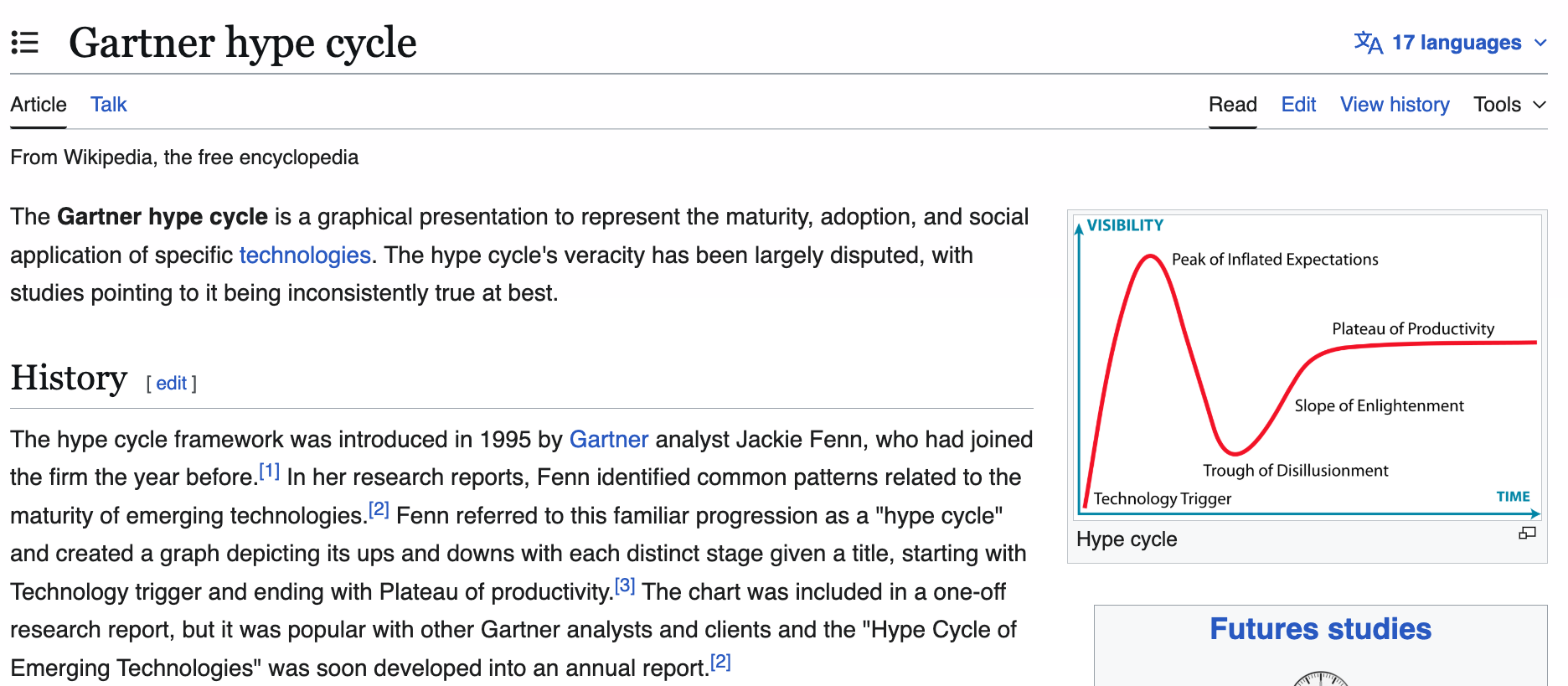Select the Article tab
The height and width of the screenshot is (686, 1568).
[39, 105]
